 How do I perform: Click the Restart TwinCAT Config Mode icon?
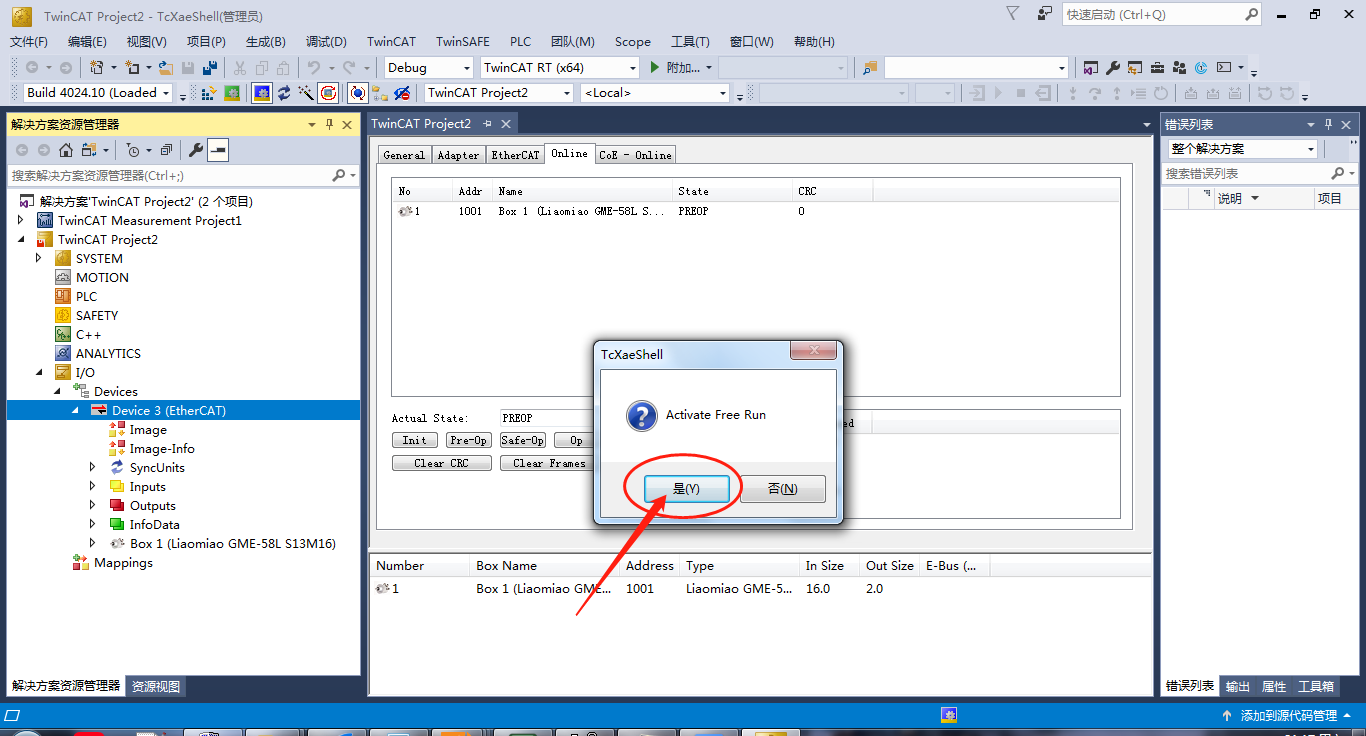pyautogui.click(x=262, y=93)
